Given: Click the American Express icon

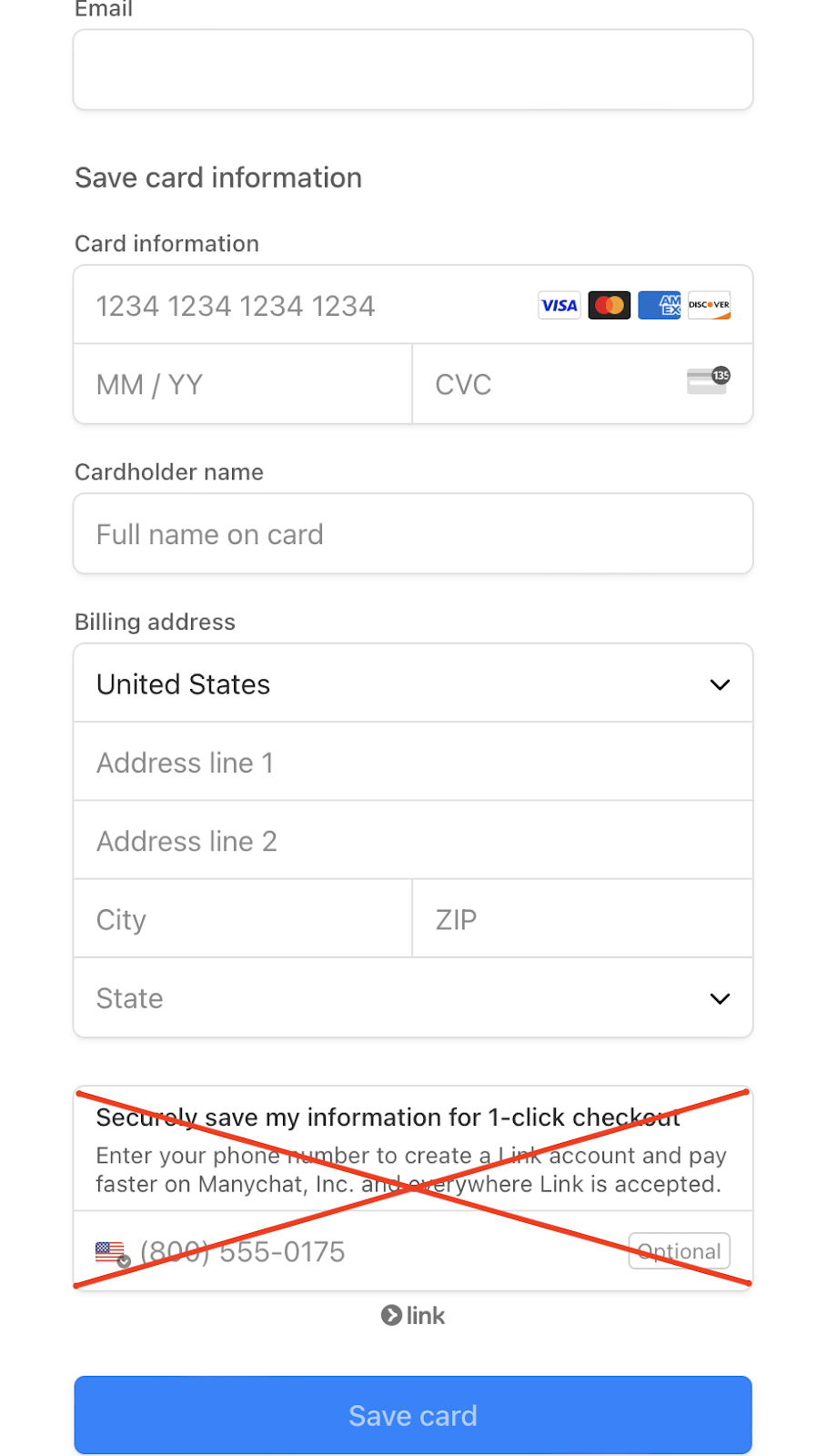Looking at the screenshot, I should coord(660,306).
